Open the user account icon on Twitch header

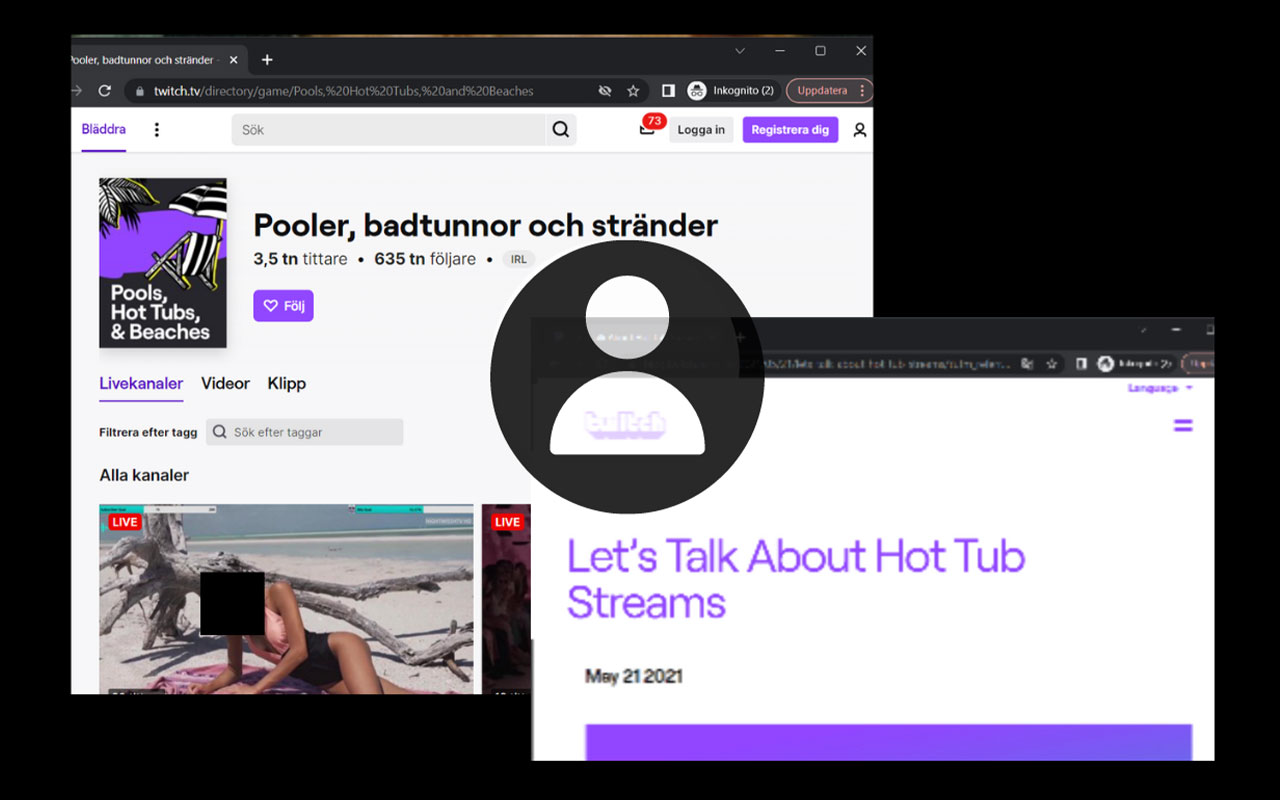pos(860,130)
